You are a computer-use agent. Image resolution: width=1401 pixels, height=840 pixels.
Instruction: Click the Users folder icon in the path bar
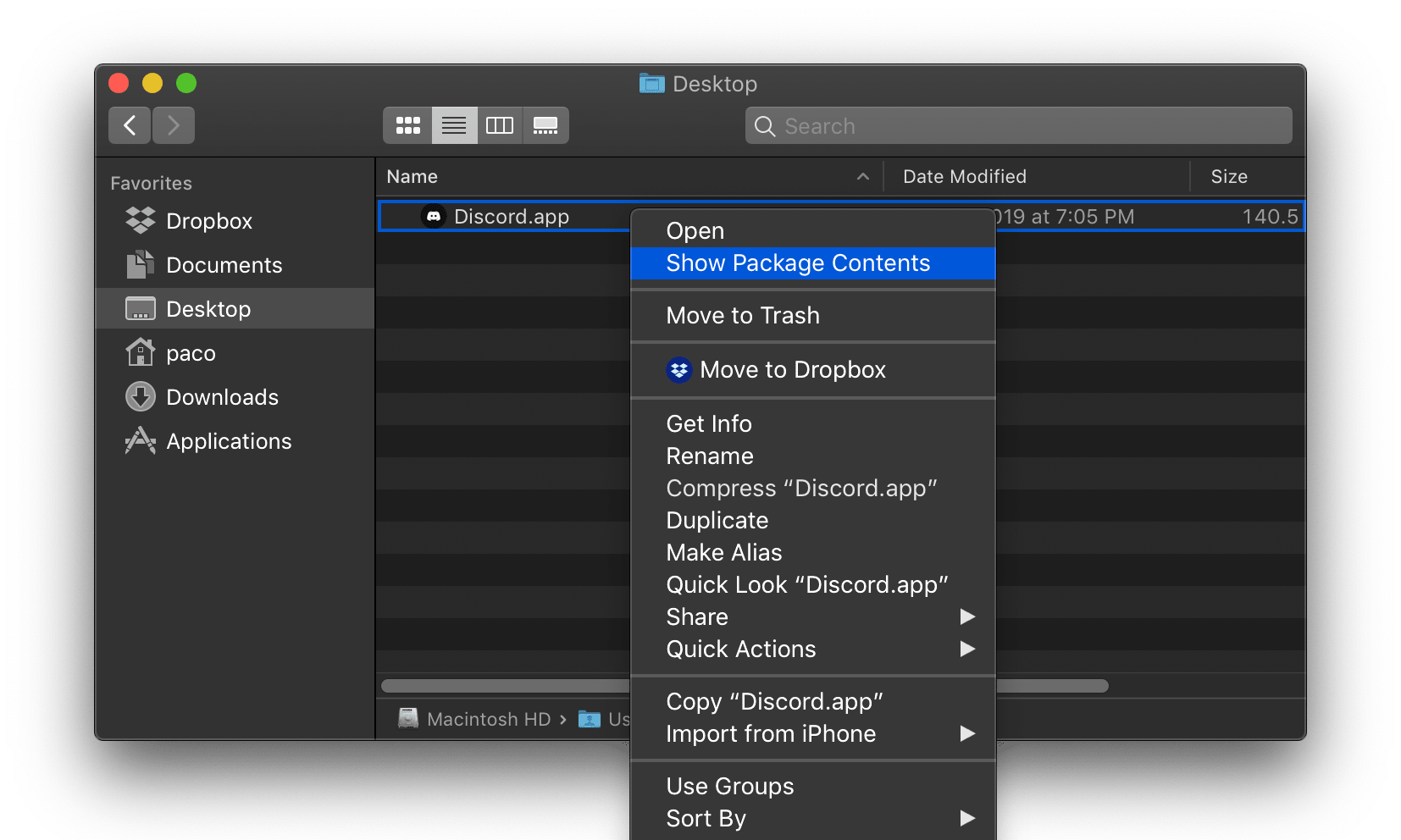(590, 719)
